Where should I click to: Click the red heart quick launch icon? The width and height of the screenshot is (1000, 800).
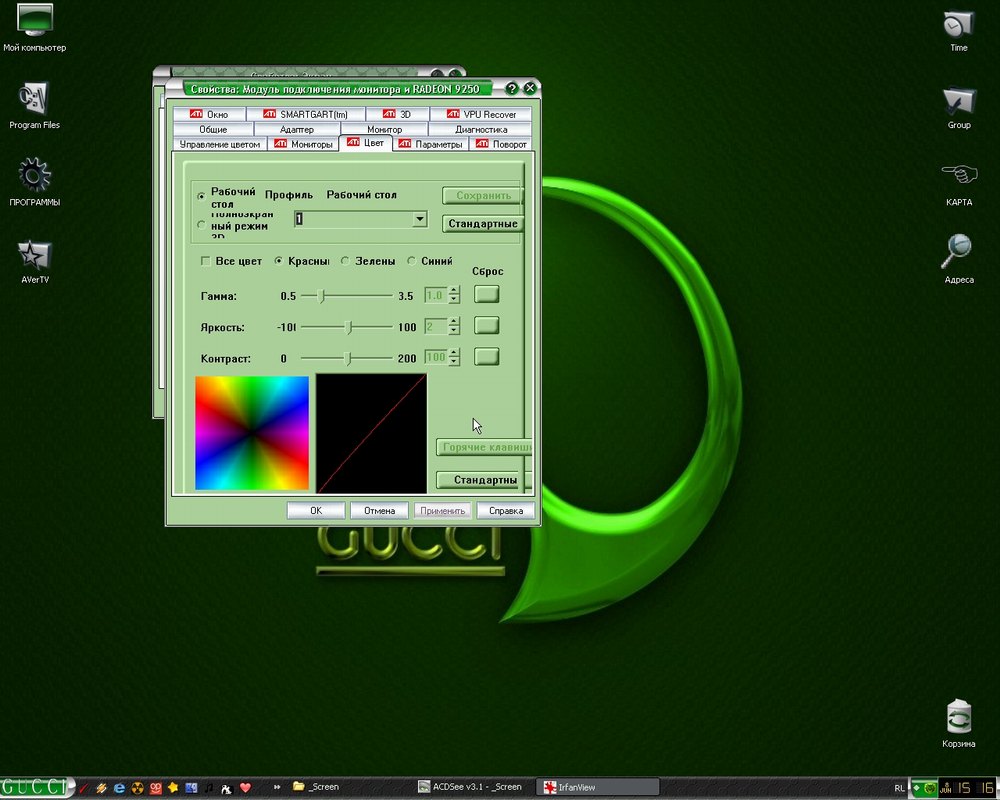click(x=244, y=787)
